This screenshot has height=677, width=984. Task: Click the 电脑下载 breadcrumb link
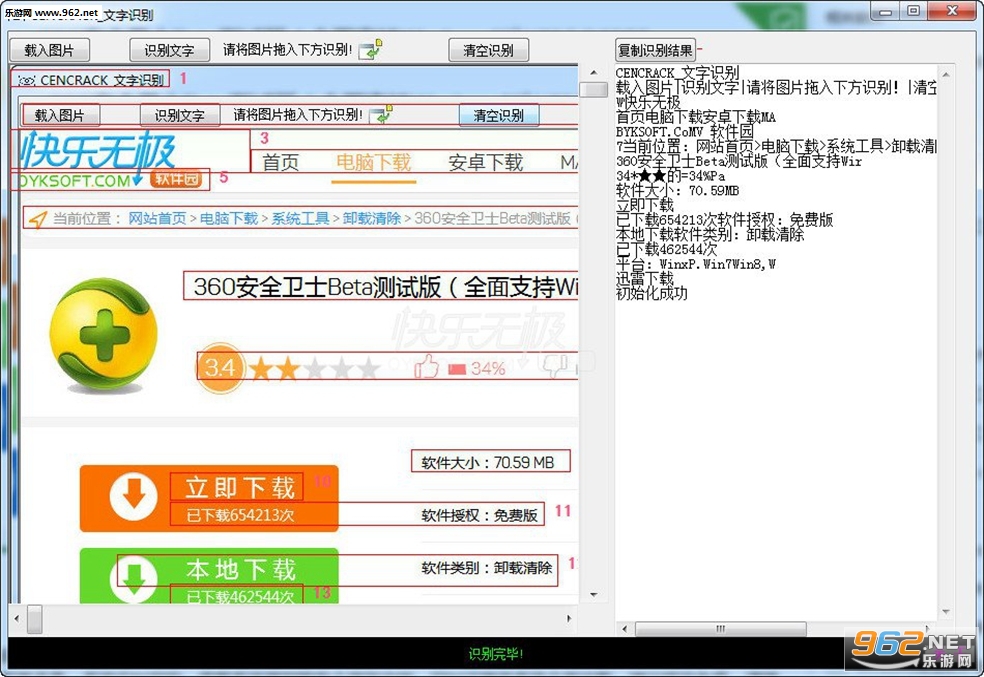click(229, 218)
